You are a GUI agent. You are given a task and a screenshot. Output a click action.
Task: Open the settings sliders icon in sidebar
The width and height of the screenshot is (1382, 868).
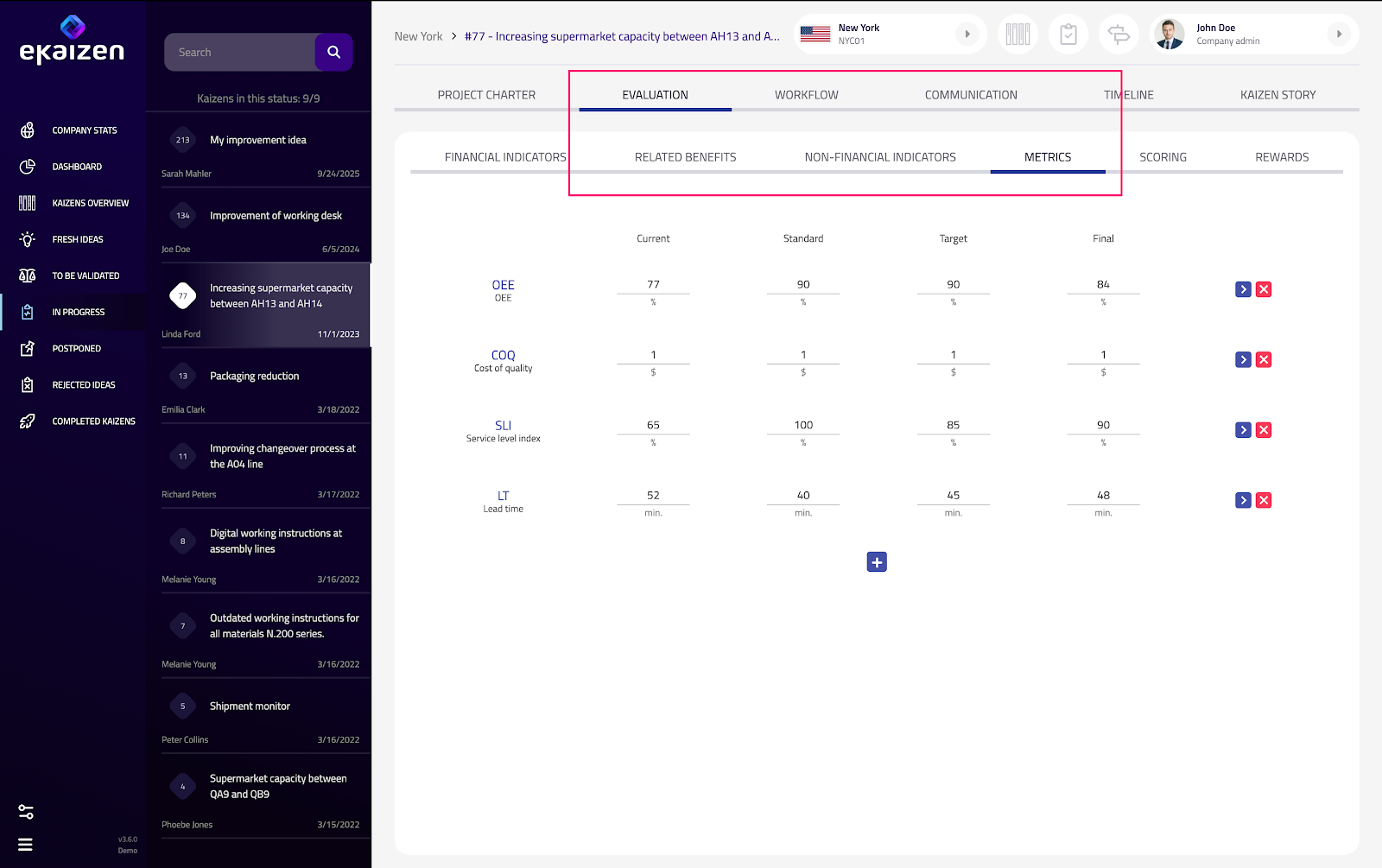[26, 812]
